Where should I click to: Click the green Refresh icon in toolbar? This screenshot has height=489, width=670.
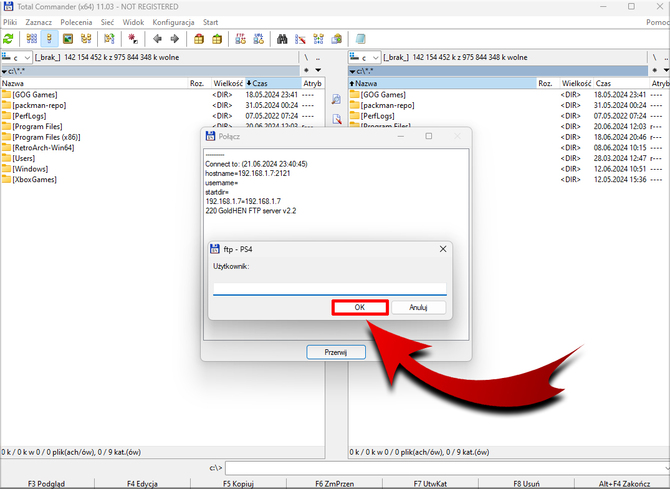point(8,39)
